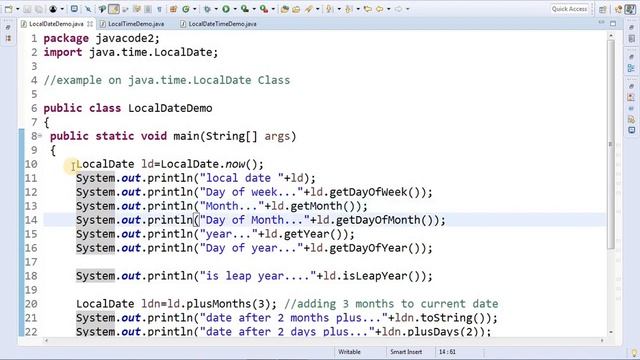
Task: Click the Debug bug toolbar icon
Action: click(x=207, y=9)
